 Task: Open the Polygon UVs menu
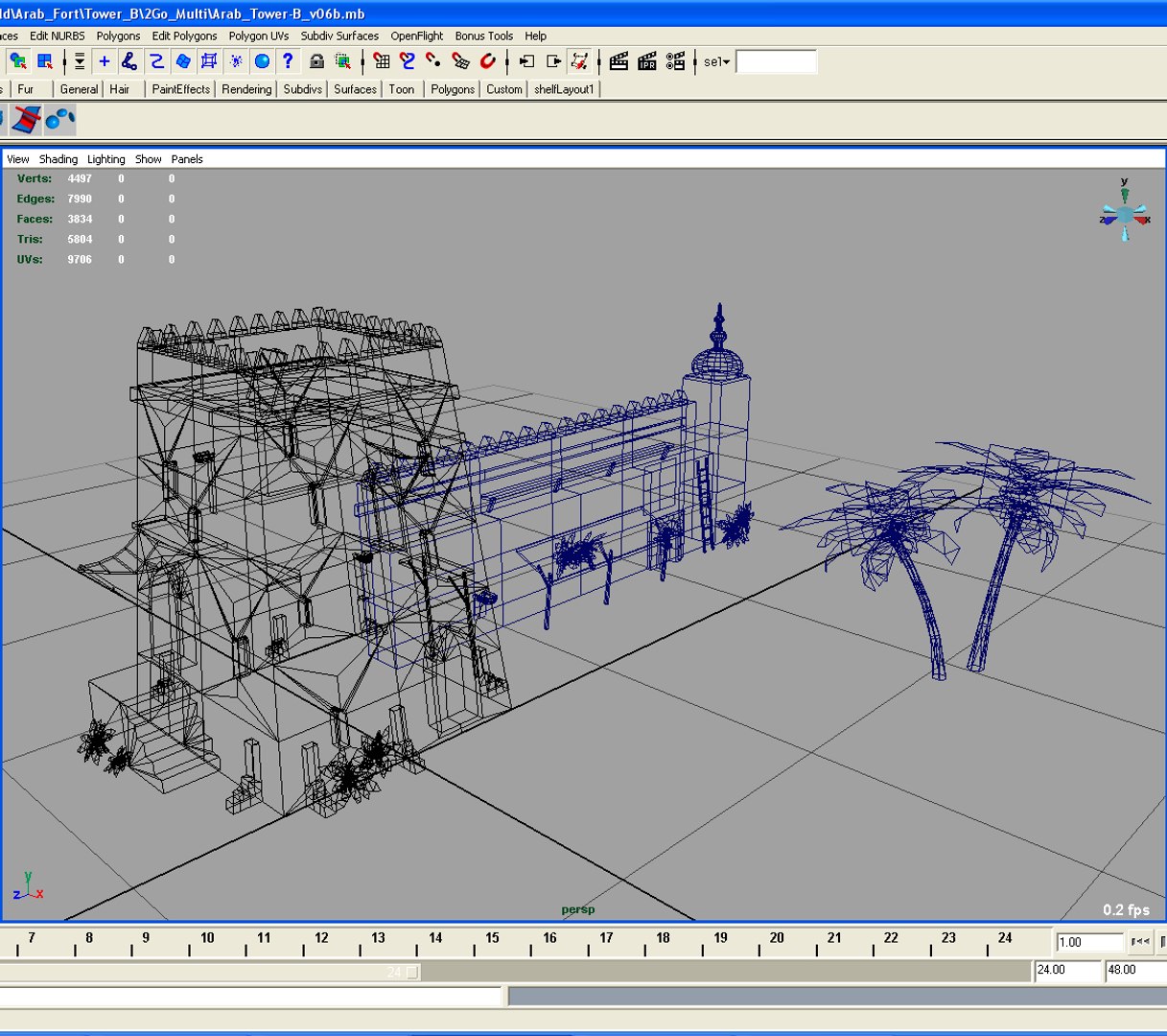[x=259, y=35]
